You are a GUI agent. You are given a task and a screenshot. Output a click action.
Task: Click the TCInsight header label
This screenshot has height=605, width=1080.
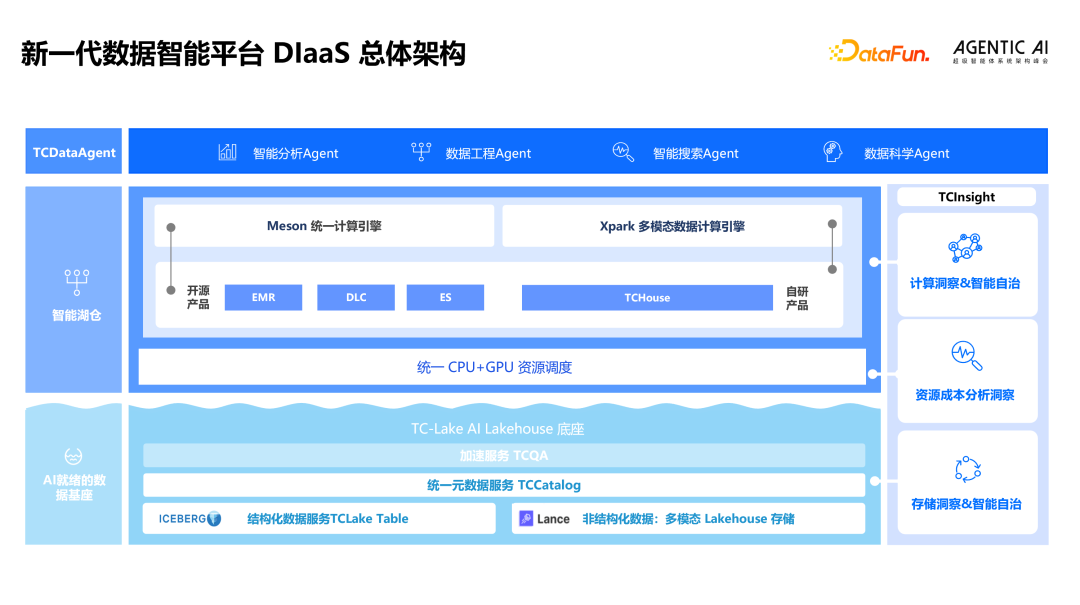966,197
